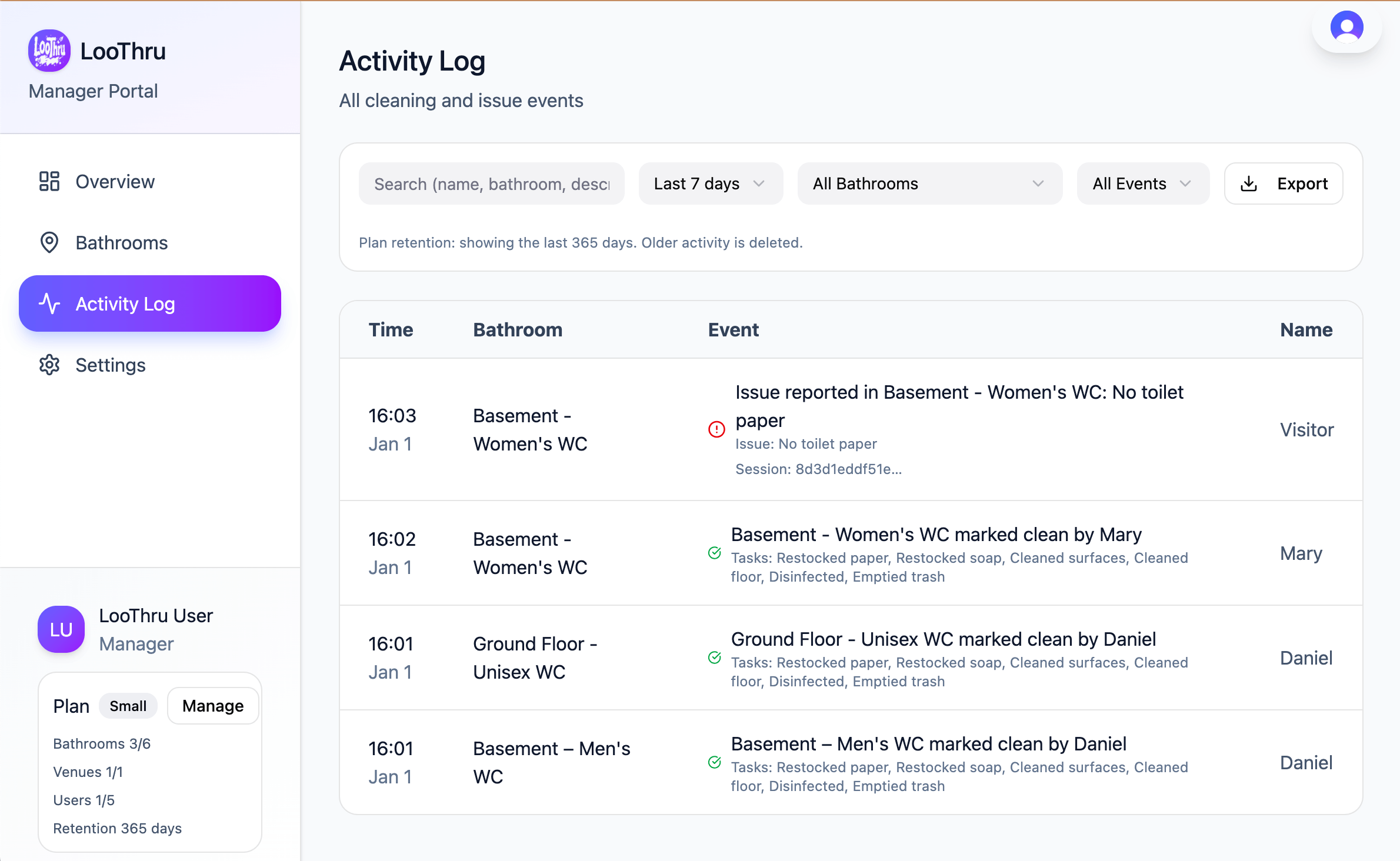Screen dimensions: 1400x861
Task: Open the All Events filter dropdown
Action: click(1142, 183)
